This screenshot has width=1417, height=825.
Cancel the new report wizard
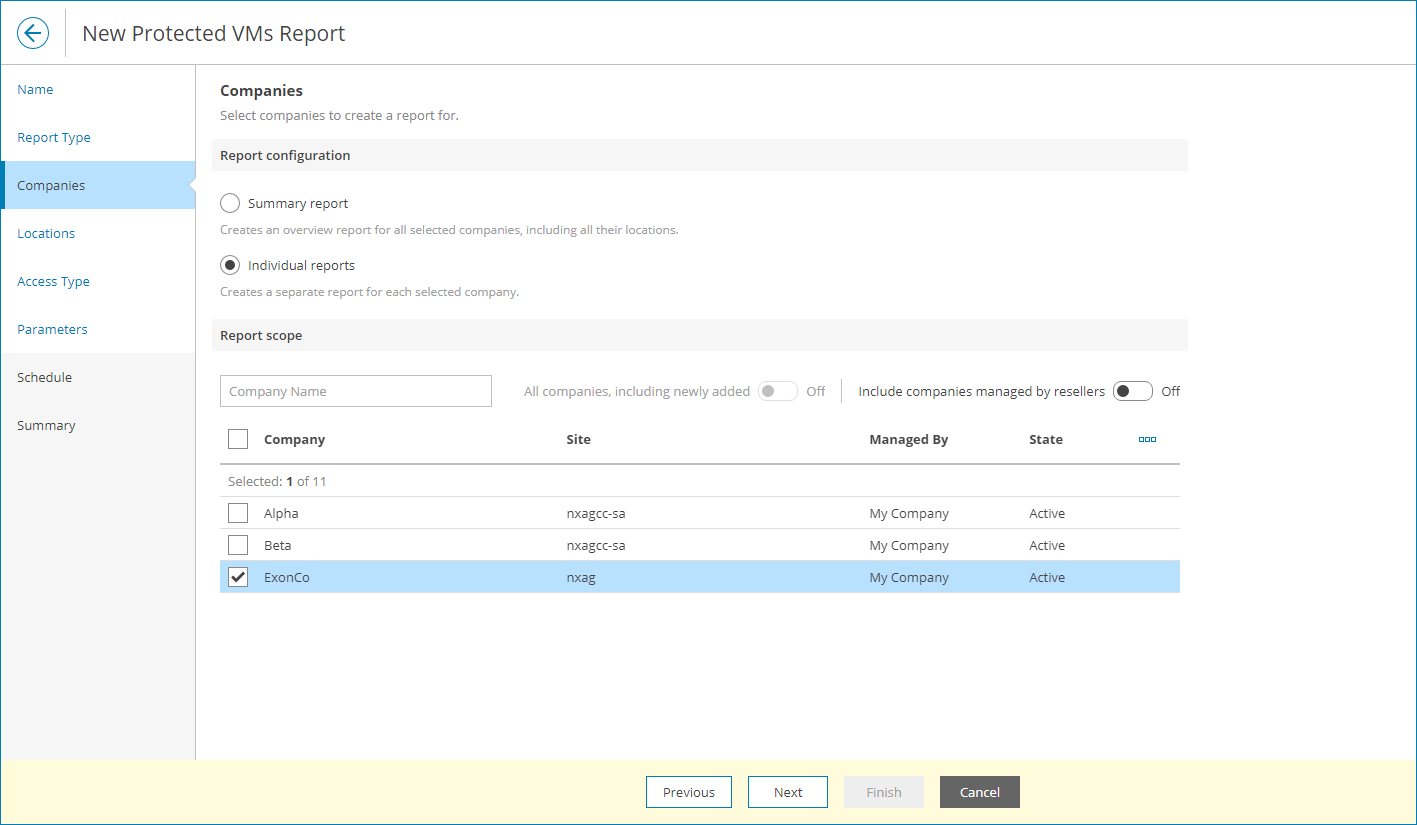[979, 792]
